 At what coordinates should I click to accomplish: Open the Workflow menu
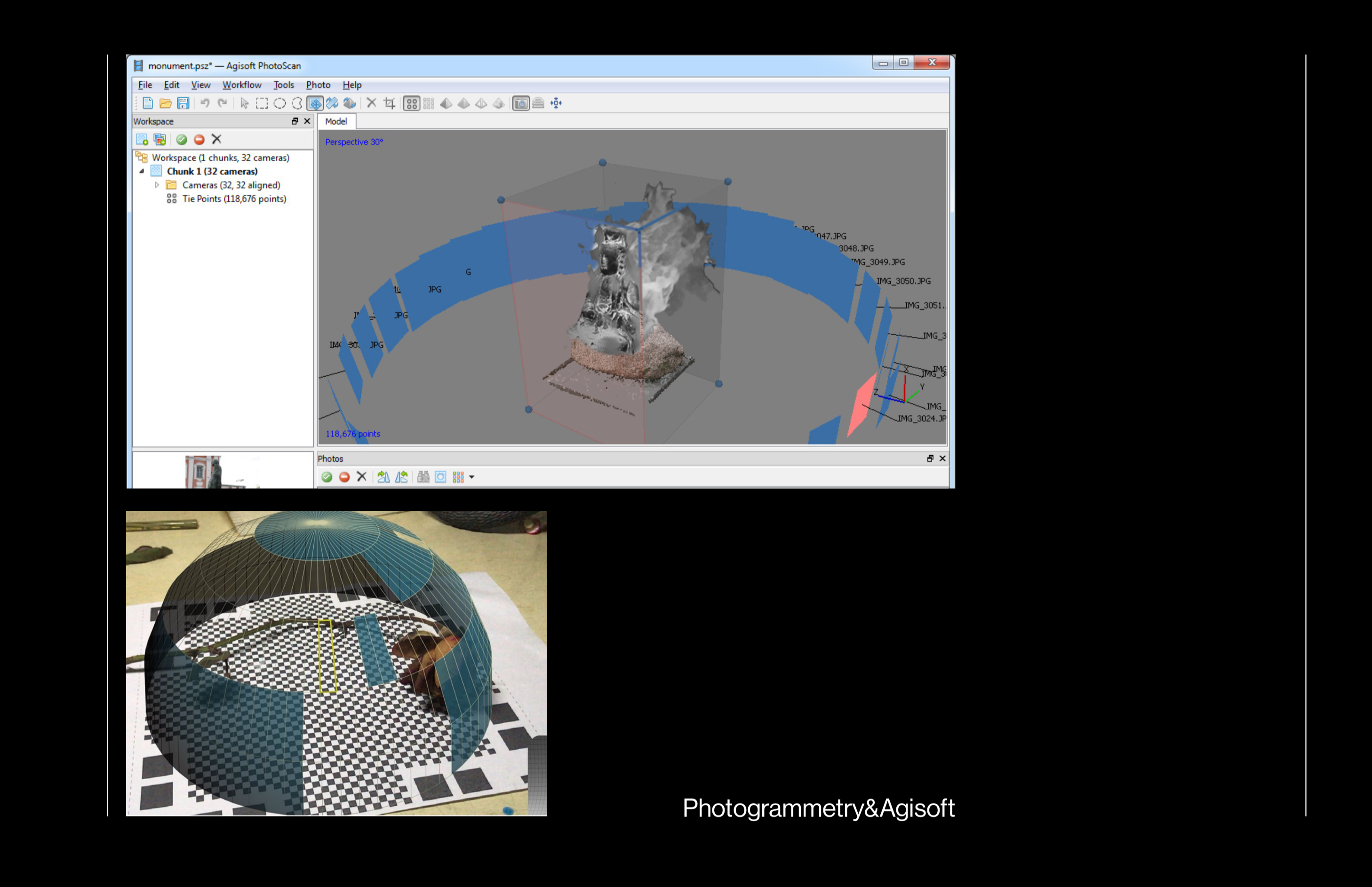point(241,85)
